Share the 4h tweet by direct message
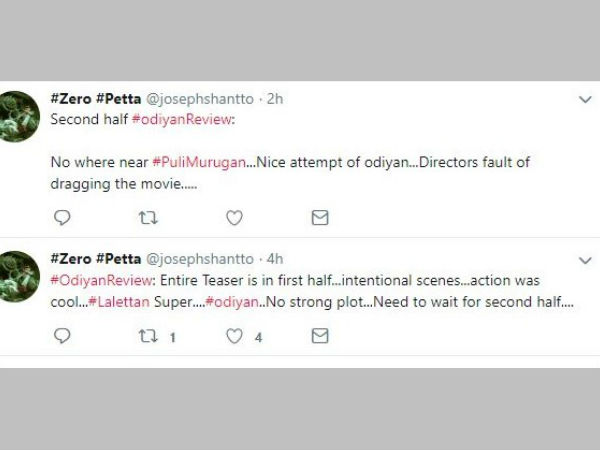The width and height of the screenshot is (600, 450). click(320, 337)
